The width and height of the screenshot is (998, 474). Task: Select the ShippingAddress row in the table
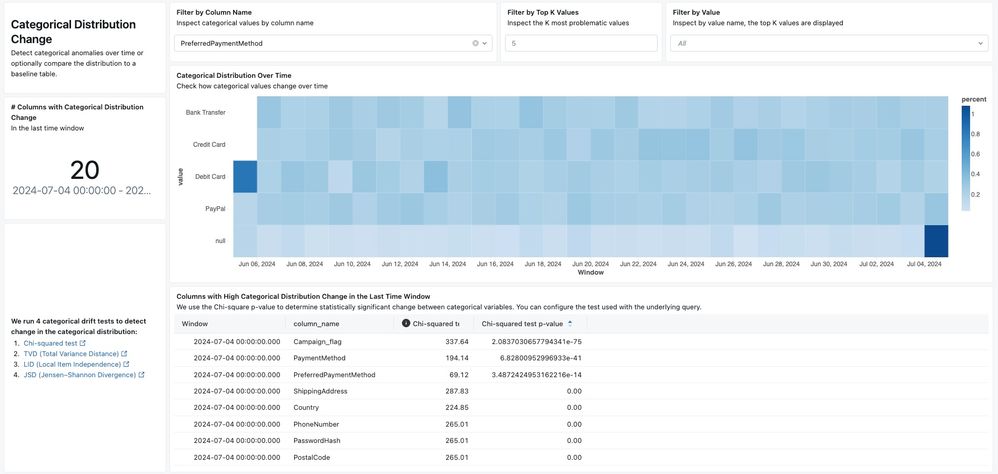pos(320,391)
